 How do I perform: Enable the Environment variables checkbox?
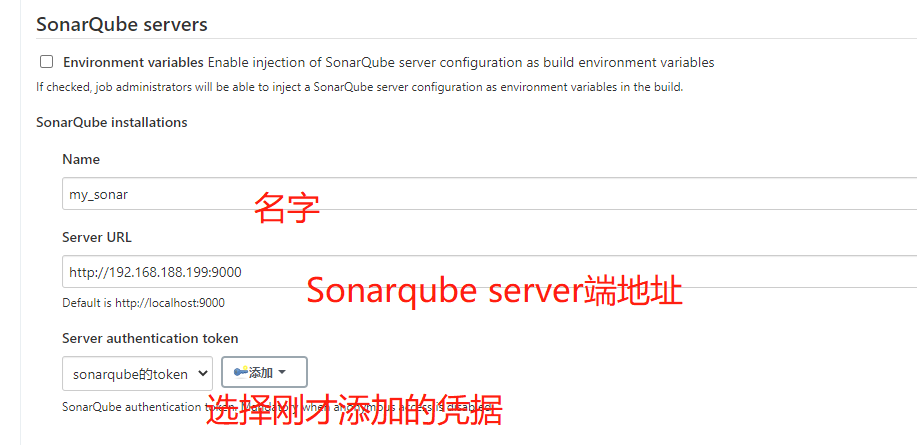click(x=46, y=62)
